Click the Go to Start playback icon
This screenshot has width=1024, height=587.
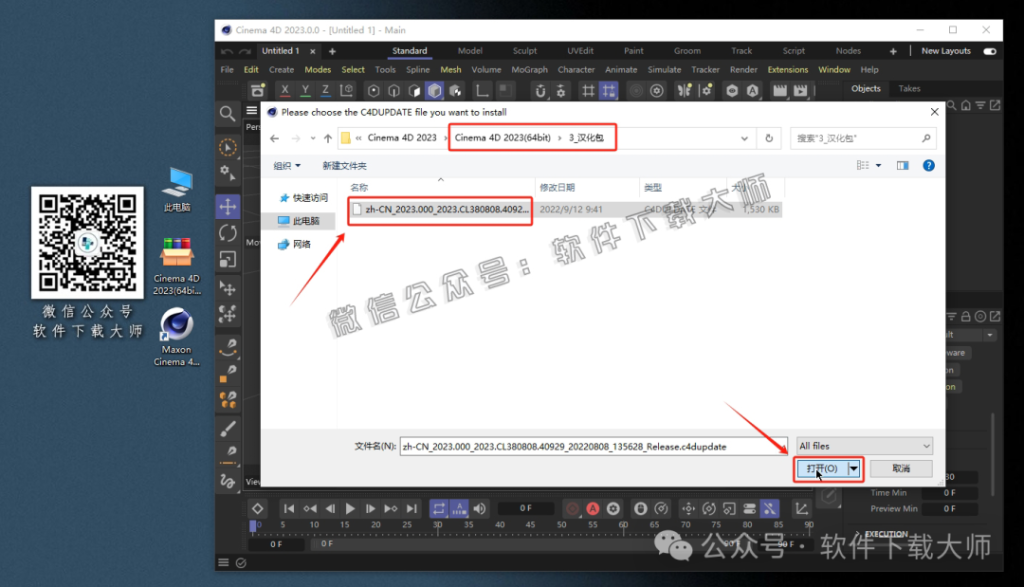click(289, 508)
